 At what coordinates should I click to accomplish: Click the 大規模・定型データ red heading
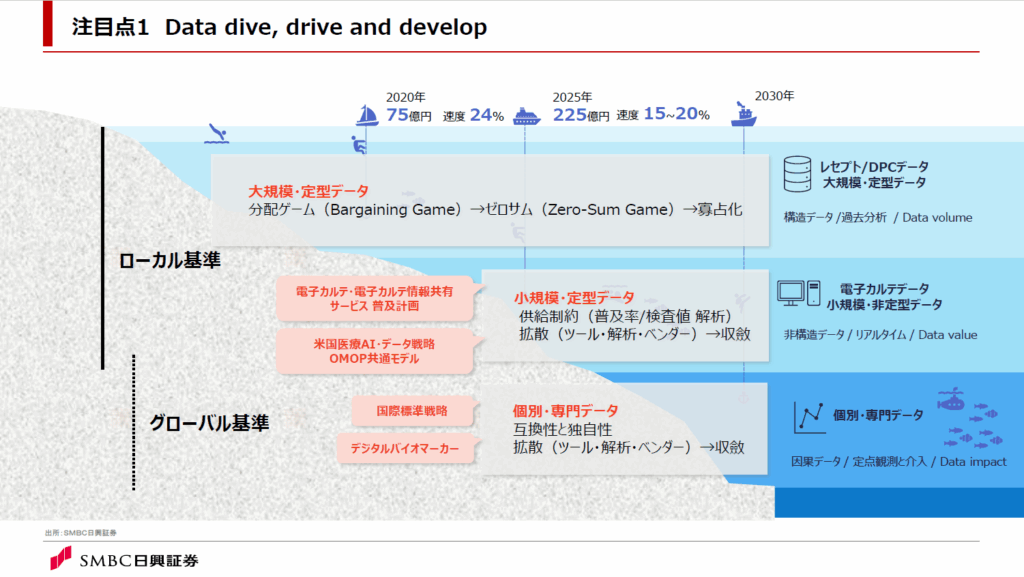(x=308, y=191)
